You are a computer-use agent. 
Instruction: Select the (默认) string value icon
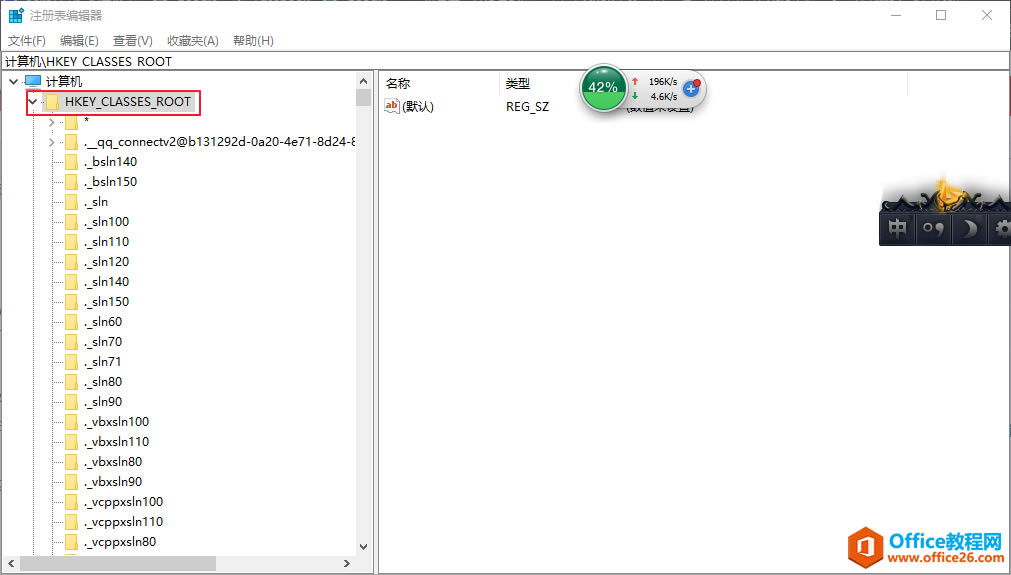click(392, 106)
